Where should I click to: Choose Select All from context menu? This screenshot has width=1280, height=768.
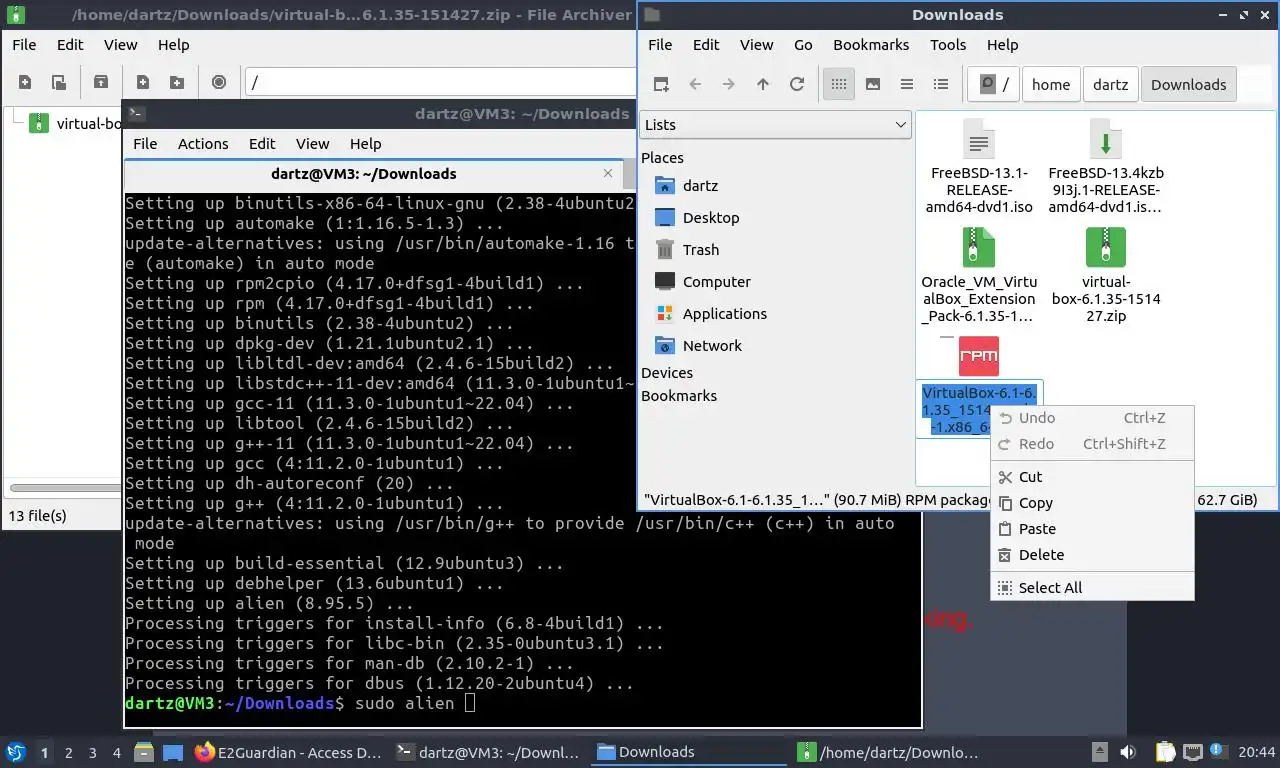pos(1092,588)
